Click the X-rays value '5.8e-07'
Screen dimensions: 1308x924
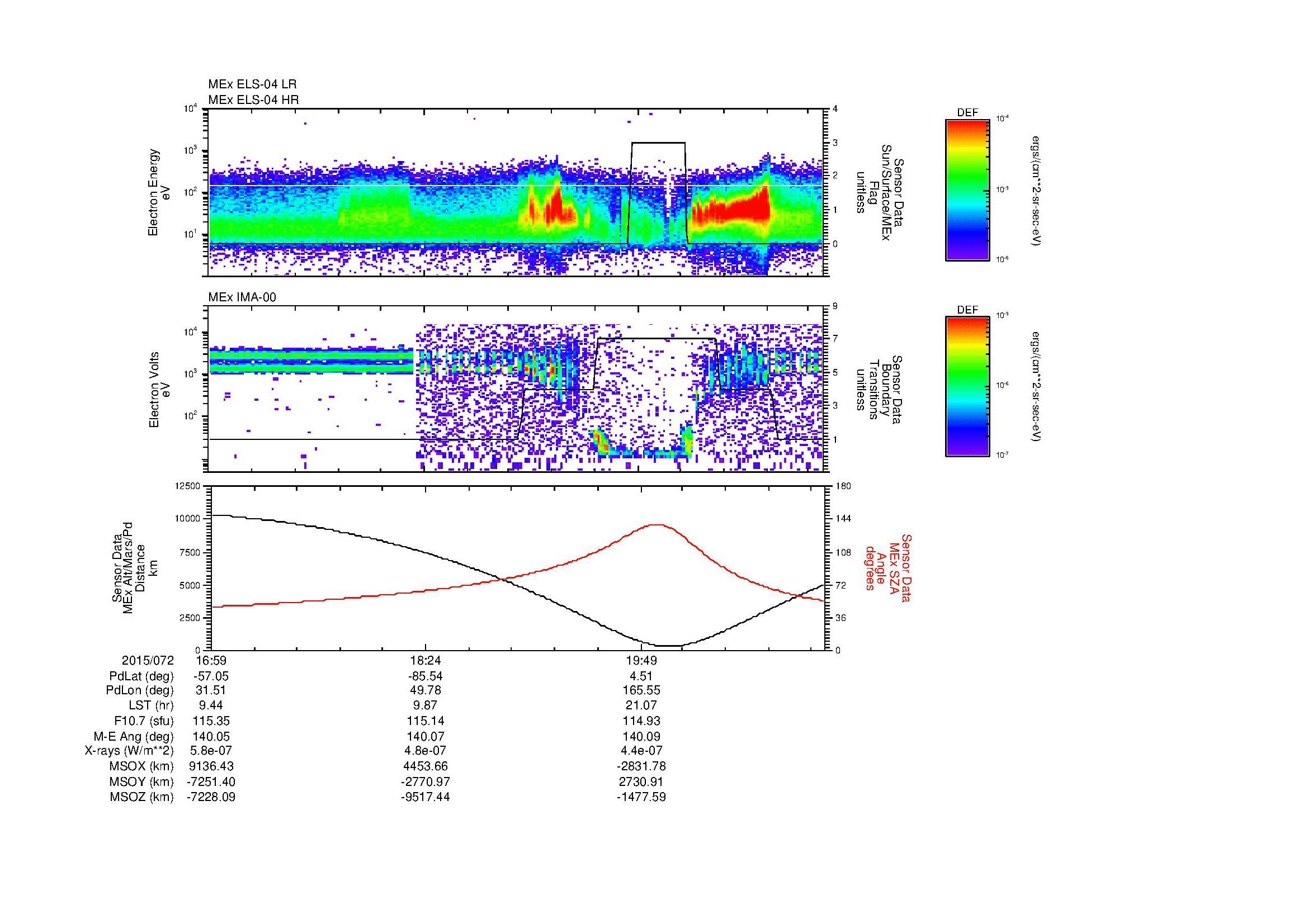[211, 751]
